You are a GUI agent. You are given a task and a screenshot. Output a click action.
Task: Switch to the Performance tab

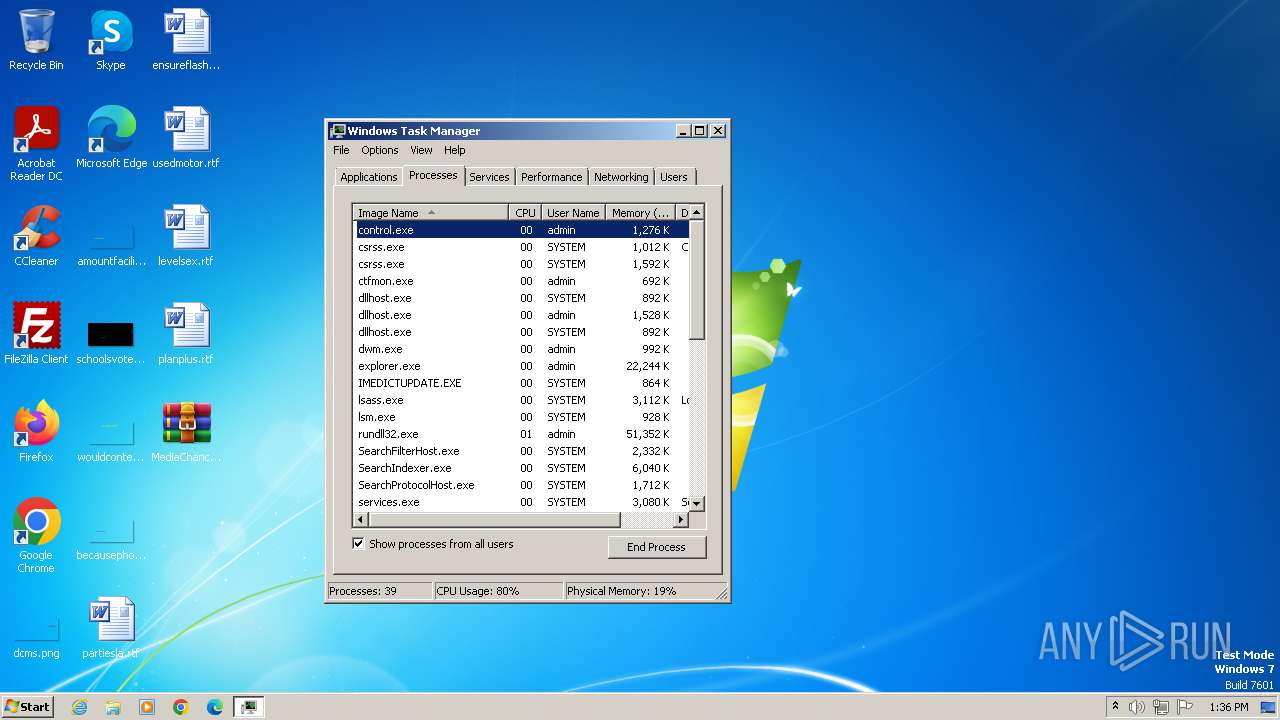coord(551,177)
